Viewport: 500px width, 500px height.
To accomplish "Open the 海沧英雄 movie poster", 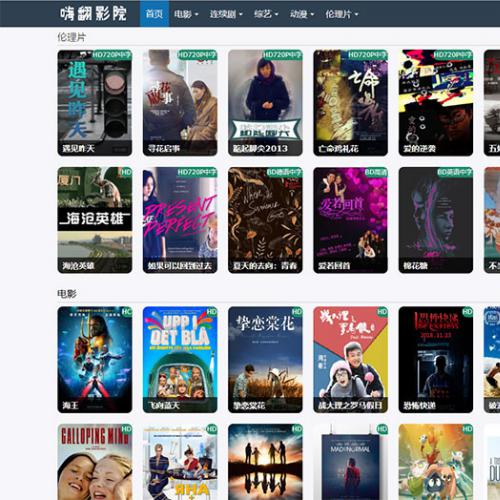I will (95, 220).
